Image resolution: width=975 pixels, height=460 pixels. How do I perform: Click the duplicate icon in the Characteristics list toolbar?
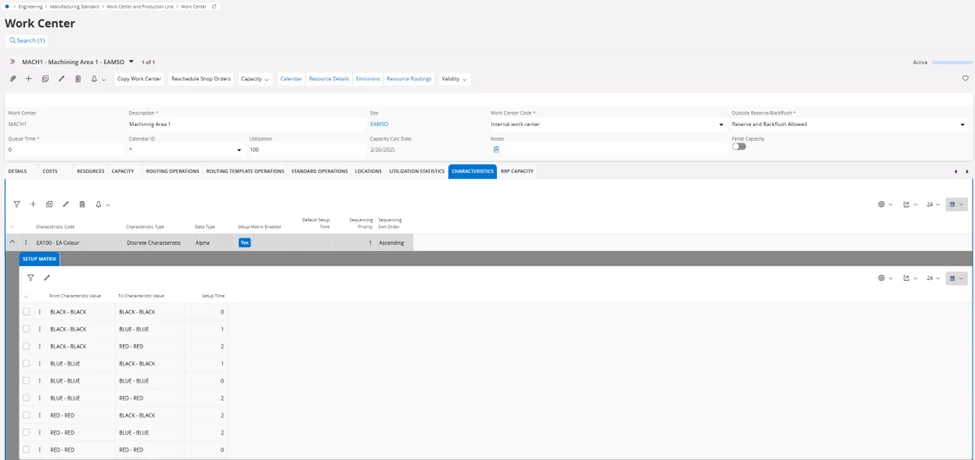pyautogui.click(x=49, y=204)
